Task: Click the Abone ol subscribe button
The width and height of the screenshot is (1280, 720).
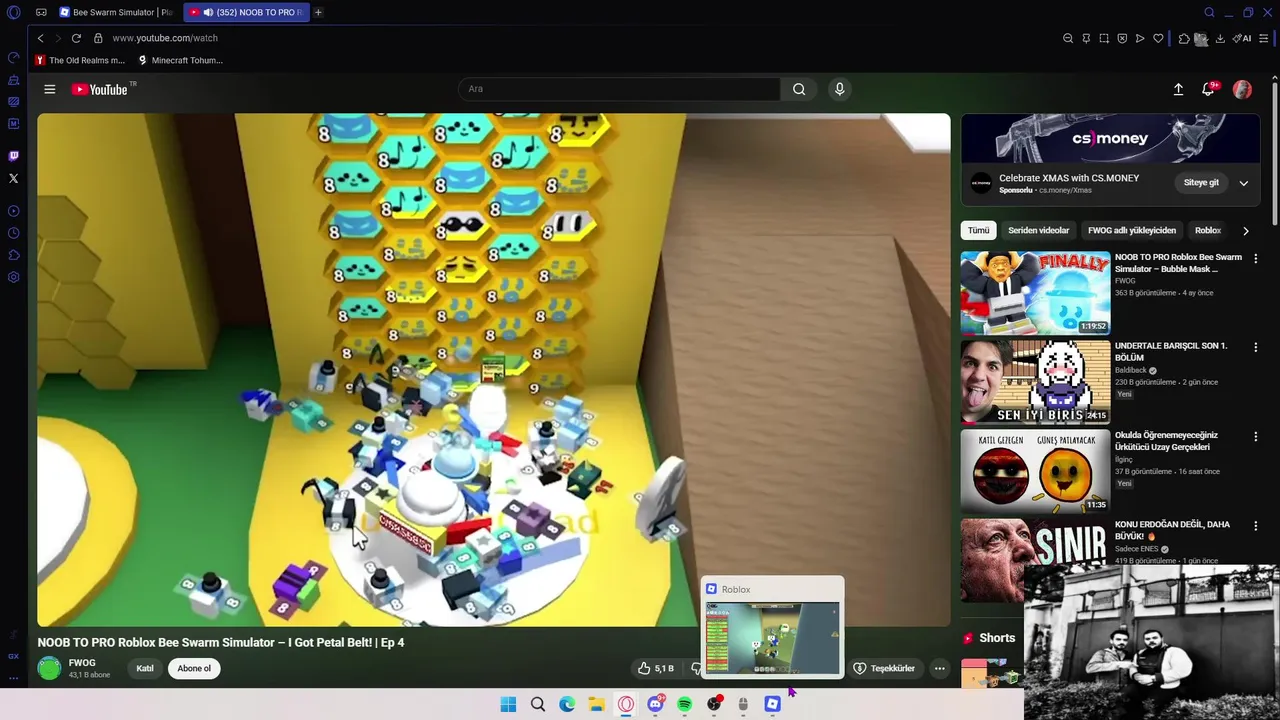Action: [194, 668]
